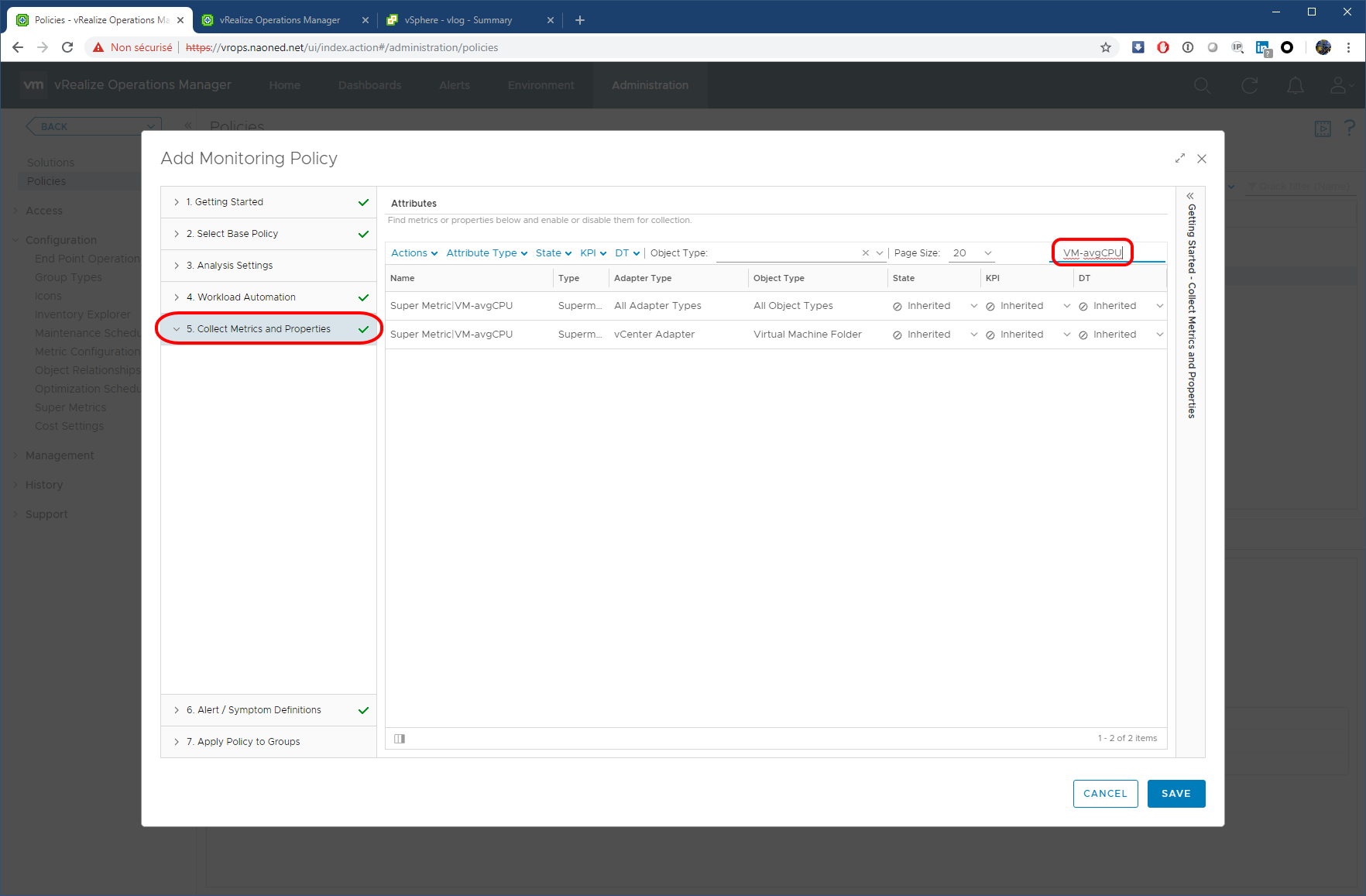Collapse the Getting Started side panel
Viewport: 1366px width, 896px height.
tap(1190, 196)
